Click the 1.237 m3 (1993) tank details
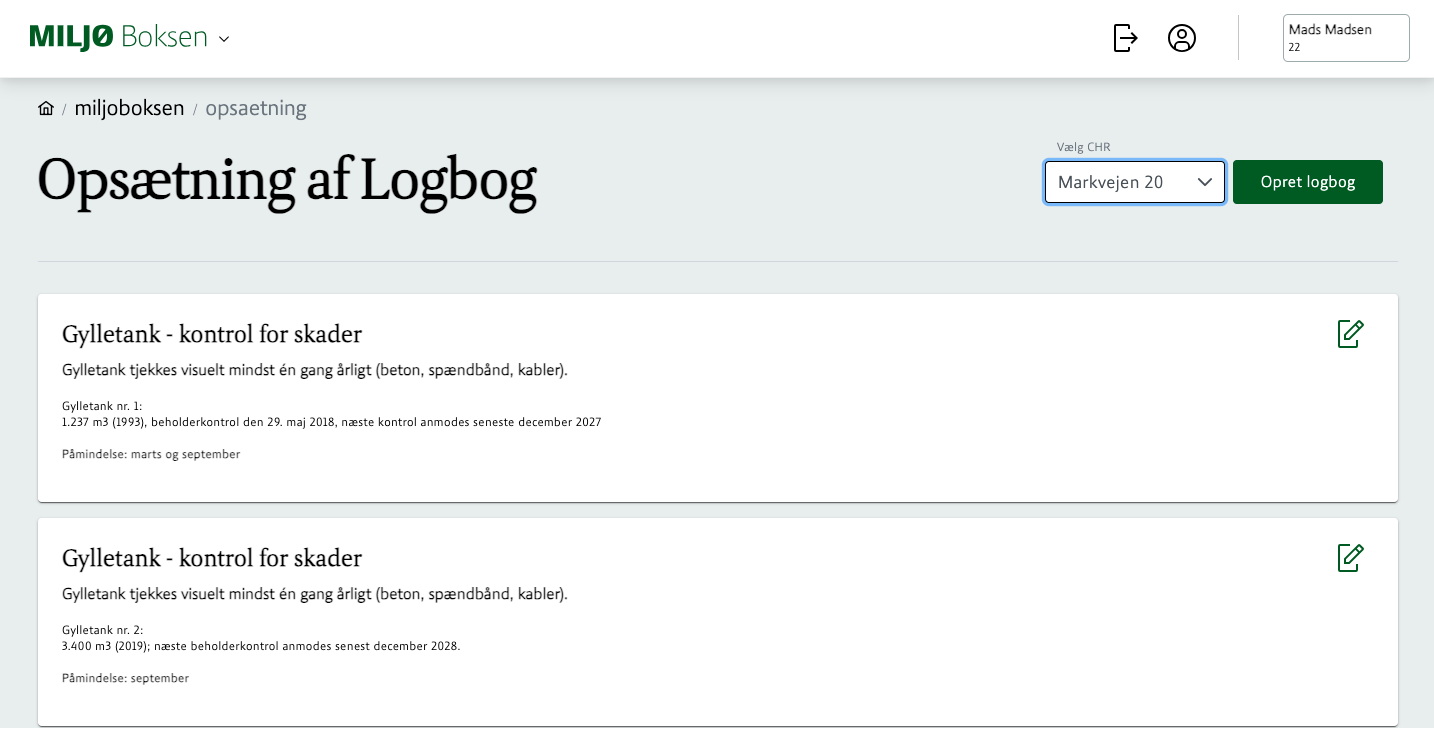1434x729 pixels. tap(331, 422)
